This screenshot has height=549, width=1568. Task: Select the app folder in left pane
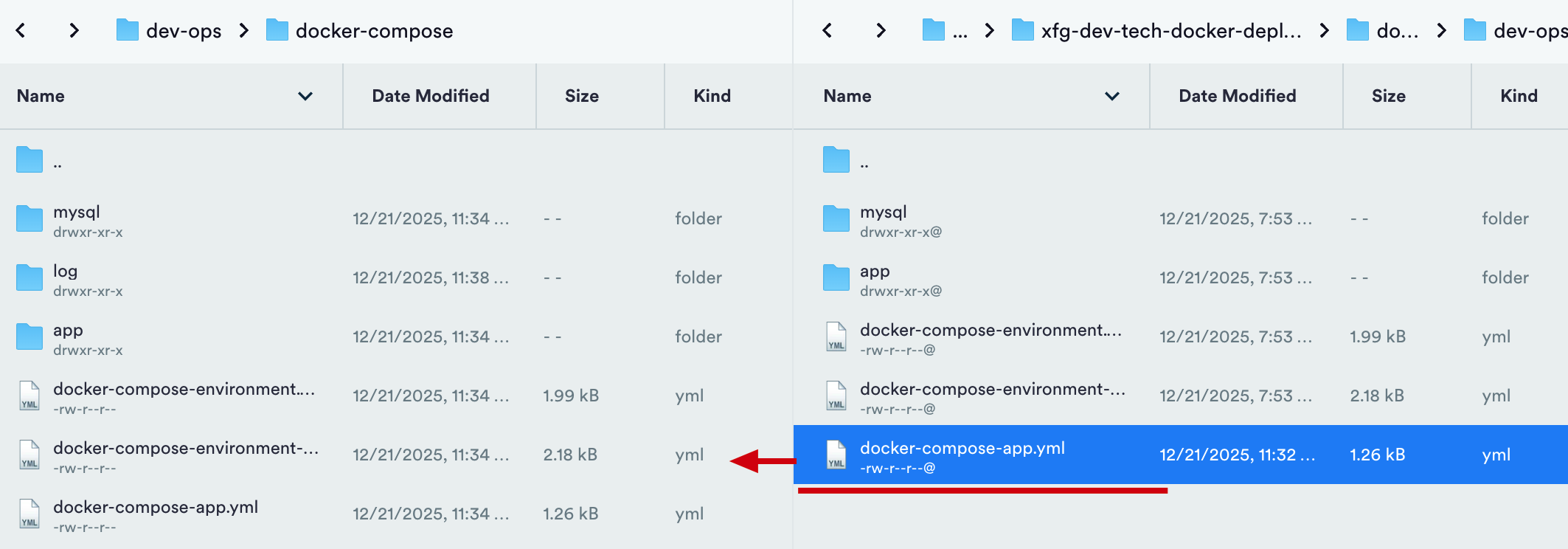(68, 331)
